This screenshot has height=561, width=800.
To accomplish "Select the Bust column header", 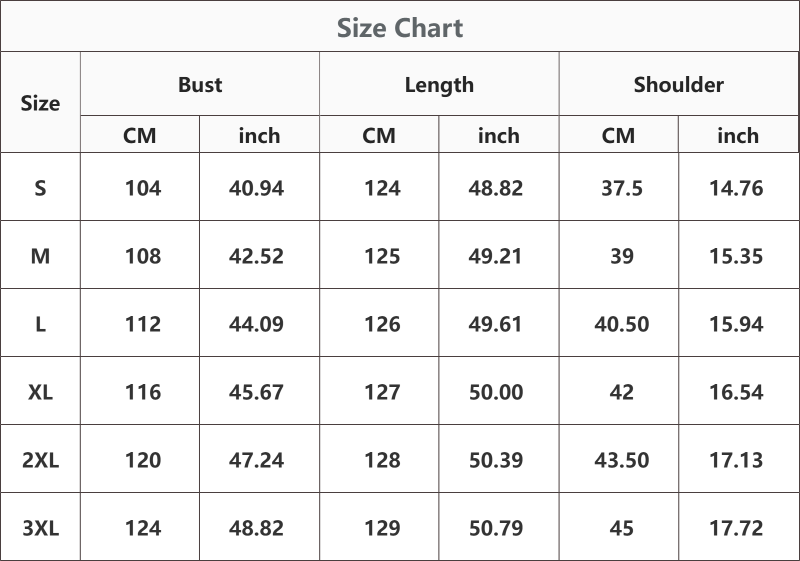I will pos(200,84).
